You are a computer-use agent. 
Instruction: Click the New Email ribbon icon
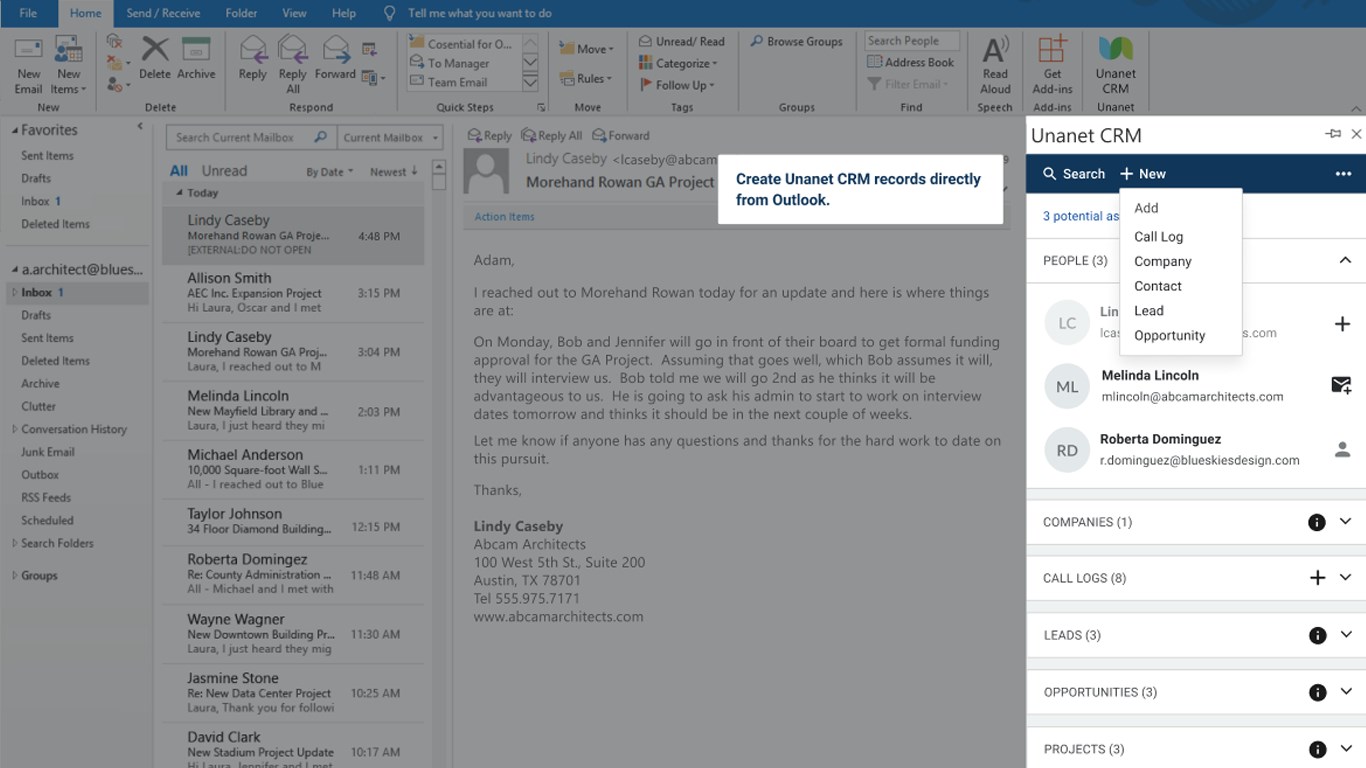28,66
